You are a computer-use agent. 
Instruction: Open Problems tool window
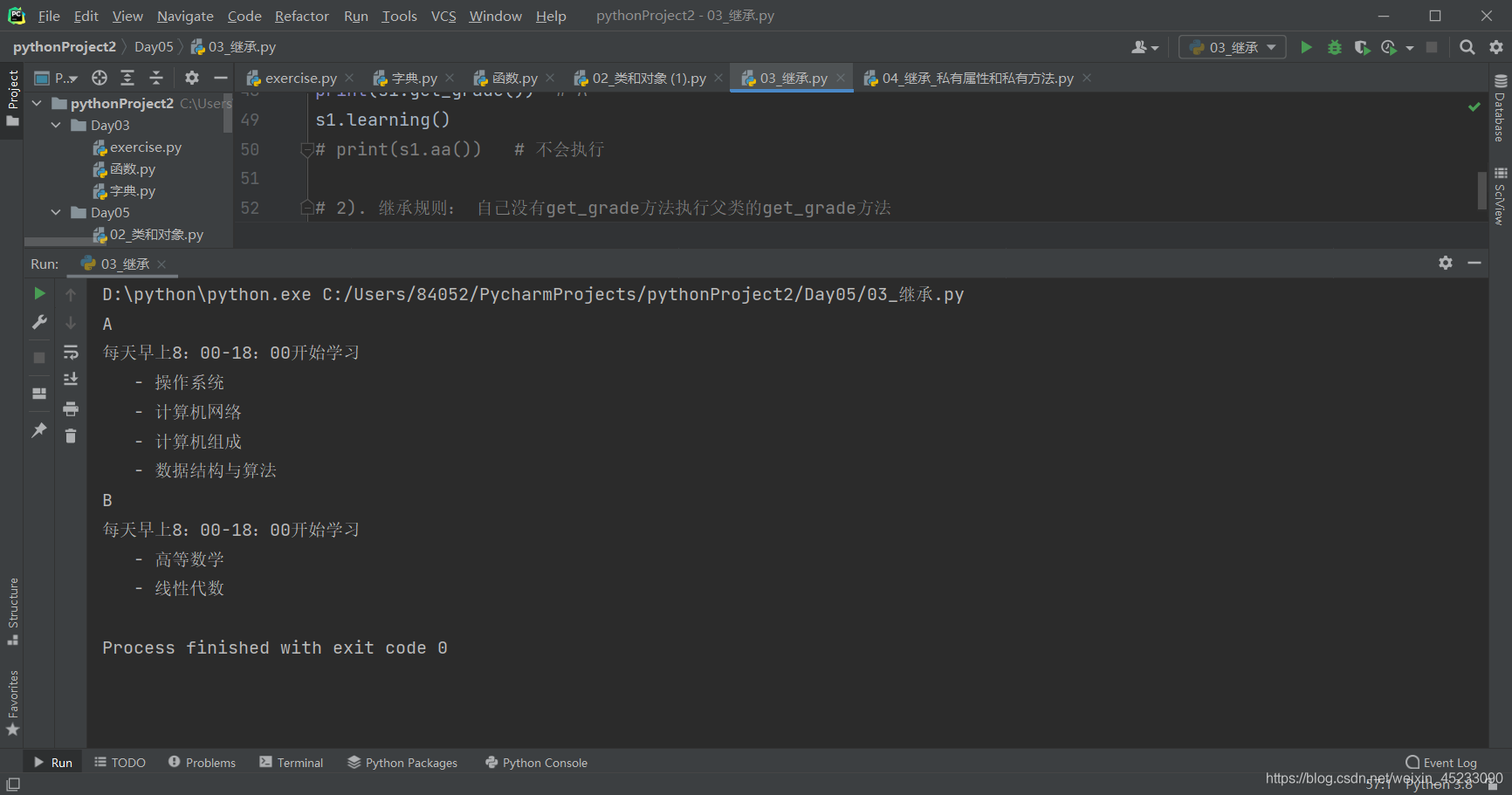[202, 762]
